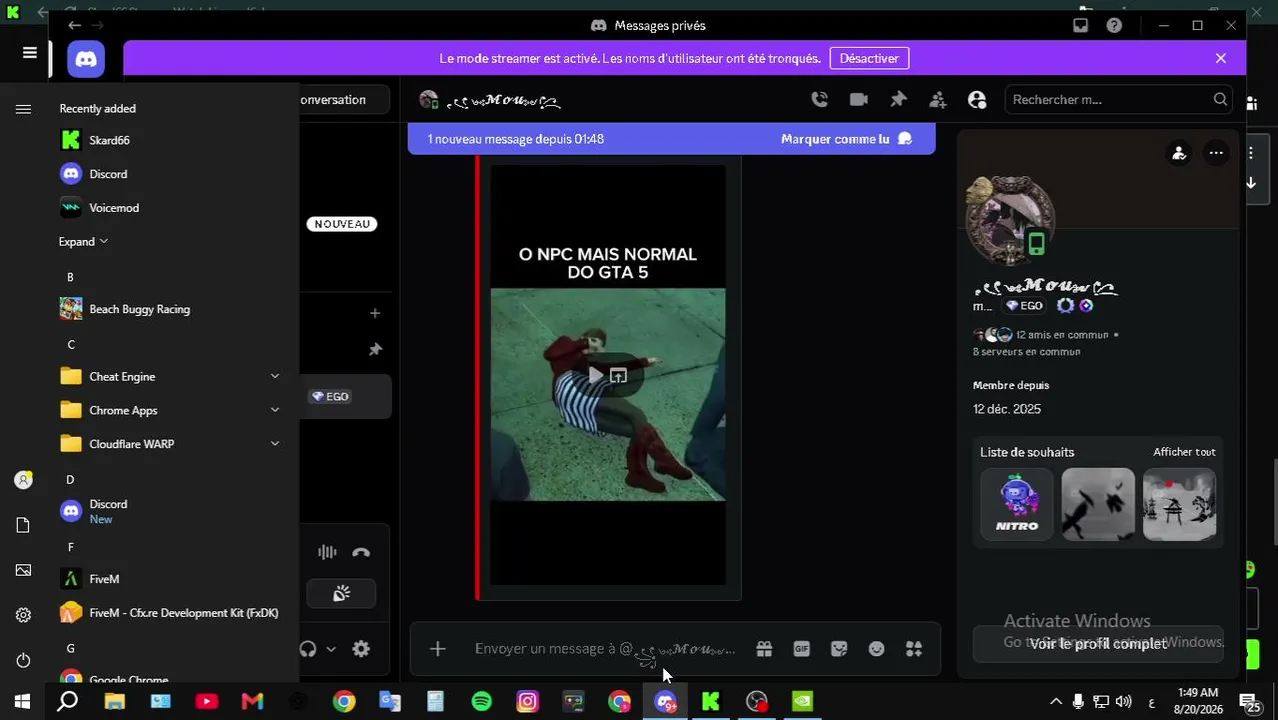The width and height of the screenshot is (1278, 720).
Task: Expand the Chrome Apps folder
Action: coord(170,410)
